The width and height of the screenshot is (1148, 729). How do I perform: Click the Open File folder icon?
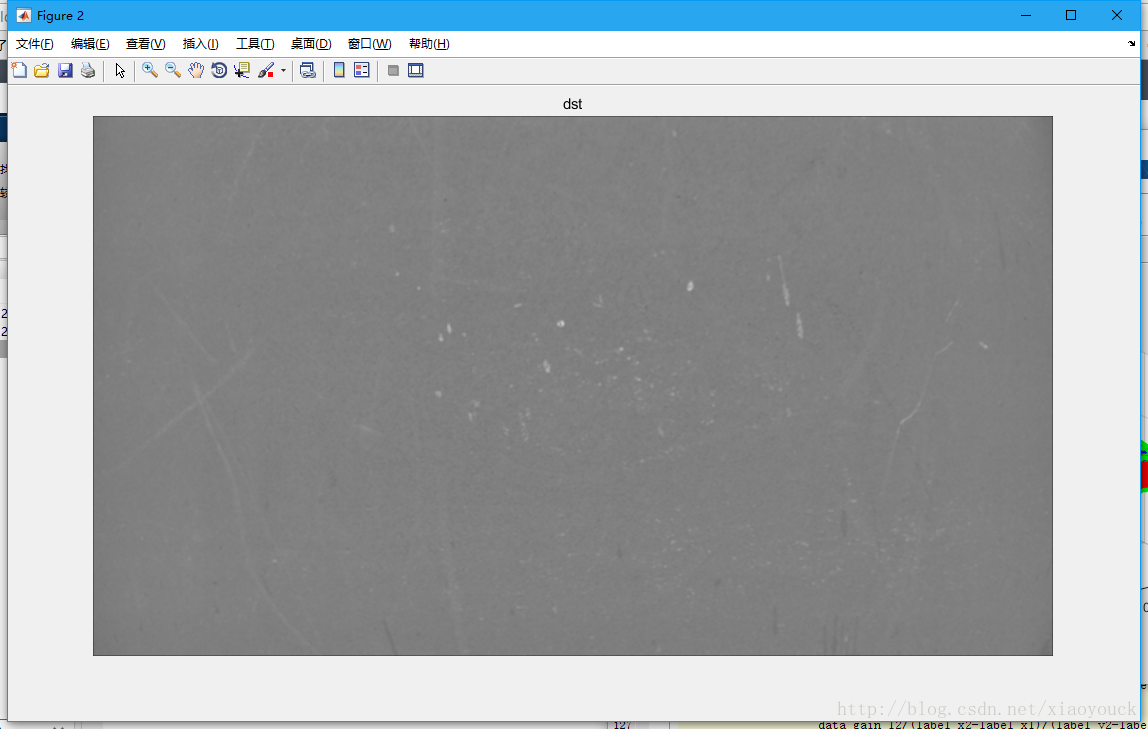point(42,70)
